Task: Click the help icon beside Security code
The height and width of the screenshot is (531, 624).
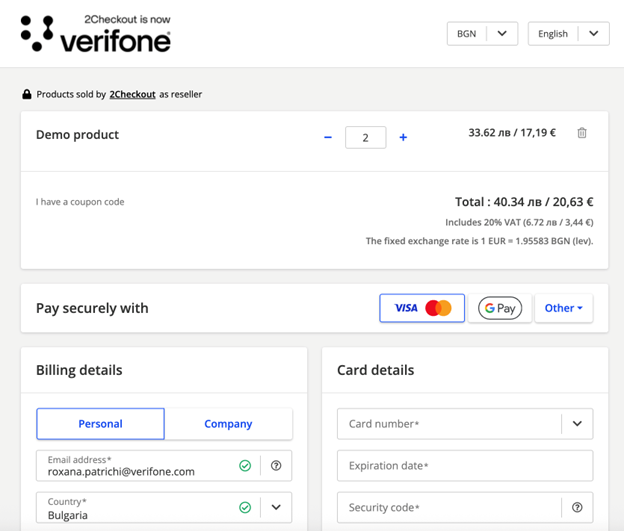Action: pyautogui.click(x=577, y=507)
